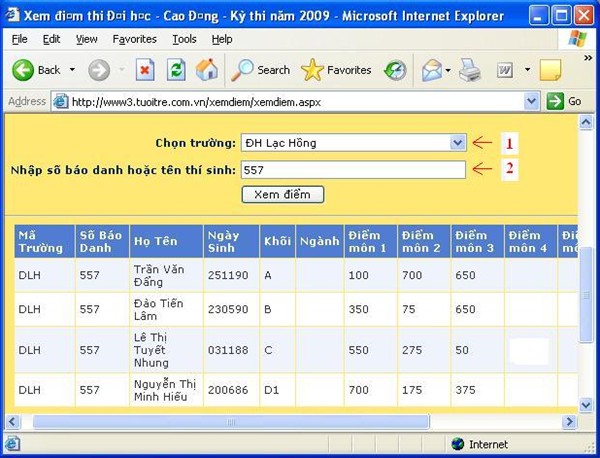
Task: Click the Back navigation arrow icon
Action: click(24, 70)
